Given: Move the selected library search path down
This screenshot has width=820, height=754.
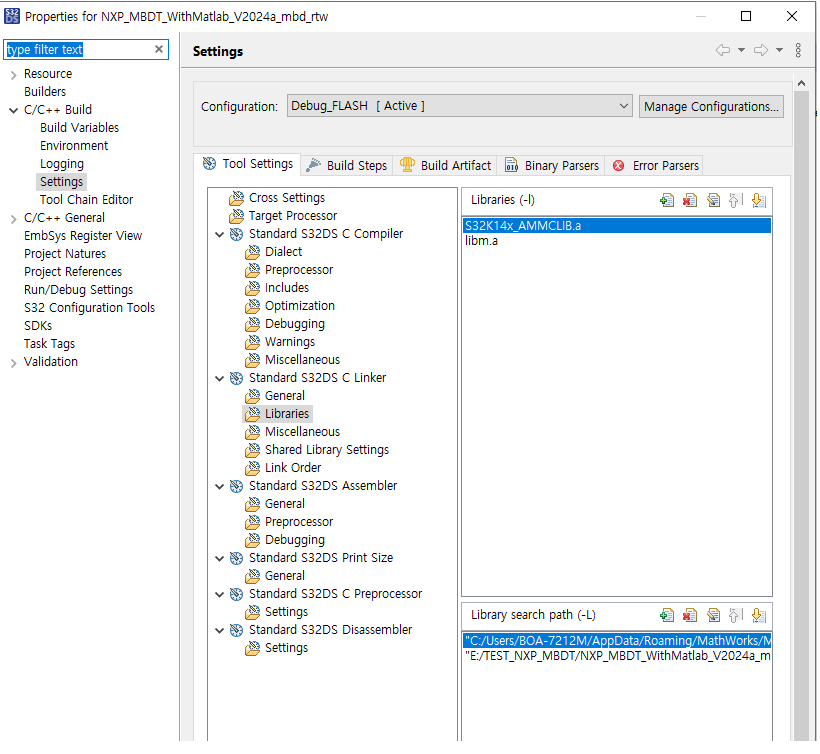Looking at the screenshot, I should coord(759,616).
